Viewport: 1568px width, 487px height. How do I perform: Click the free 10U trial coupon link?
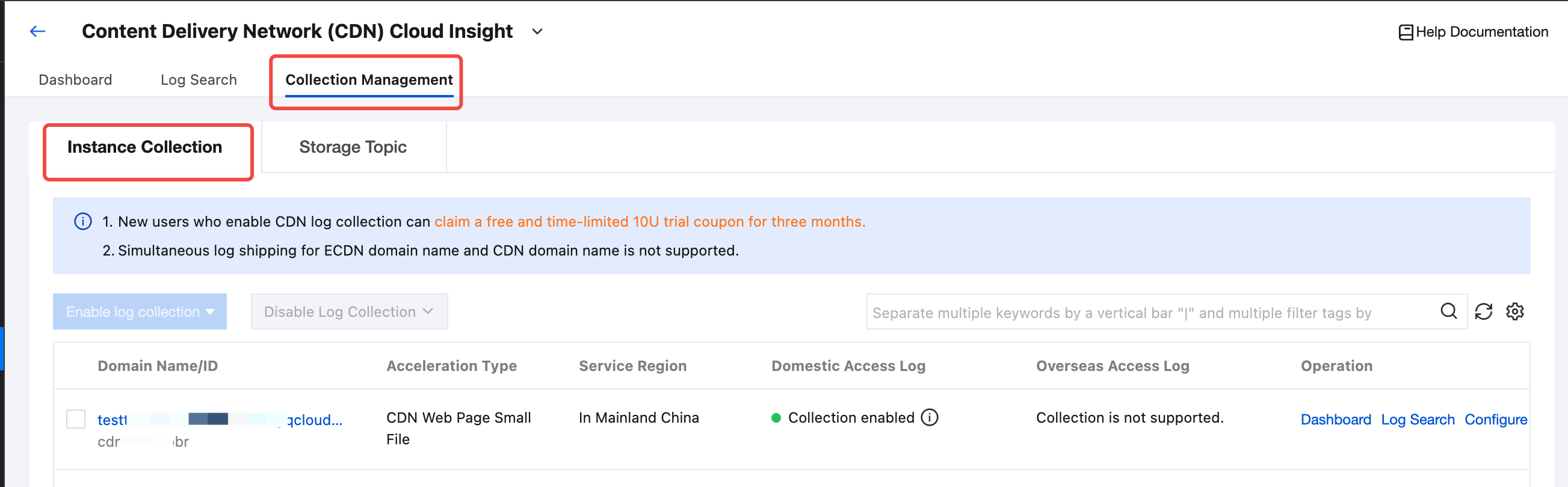(649, 222)
